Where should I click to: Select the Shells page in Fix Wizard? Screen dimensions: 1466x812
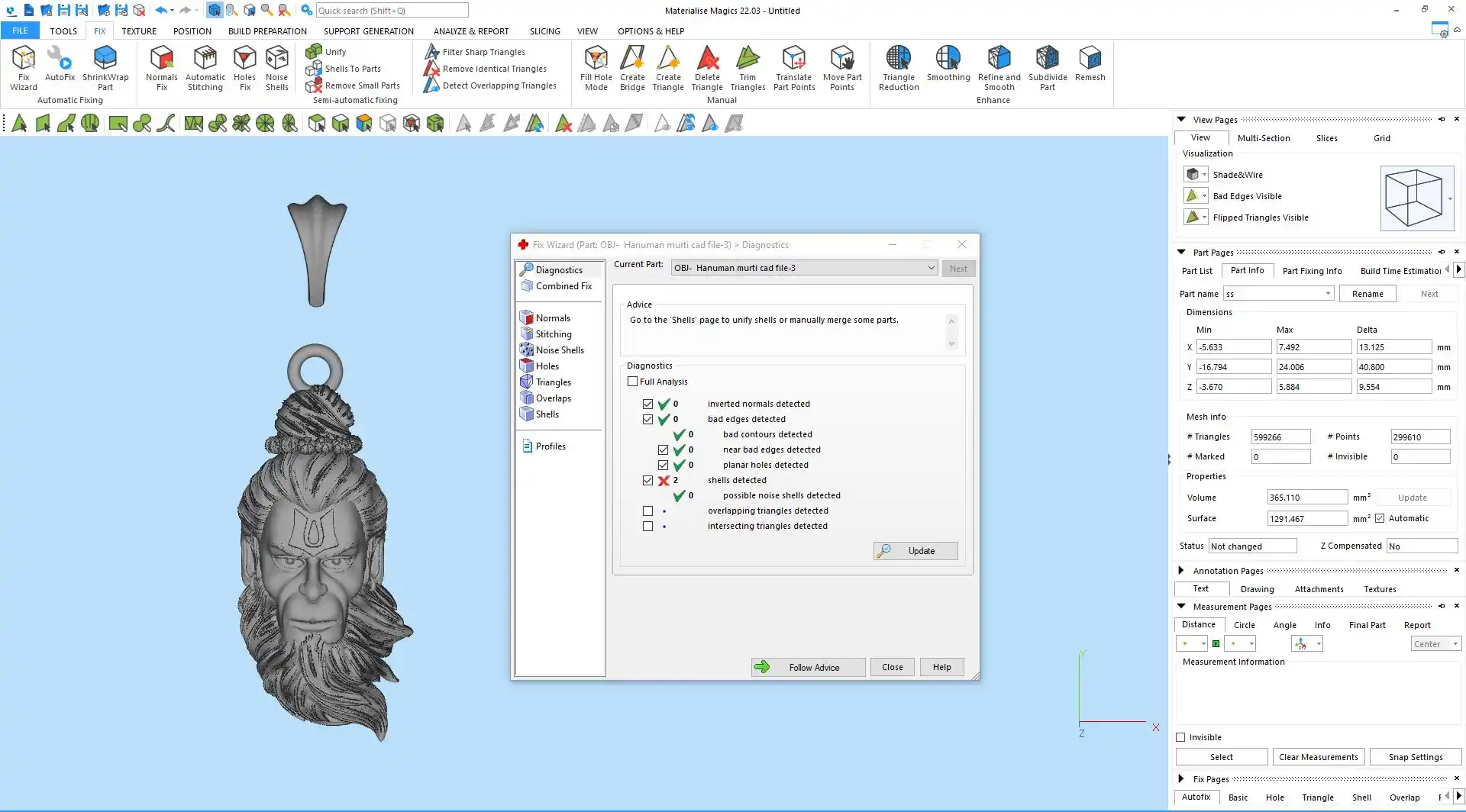coord(547,414)
